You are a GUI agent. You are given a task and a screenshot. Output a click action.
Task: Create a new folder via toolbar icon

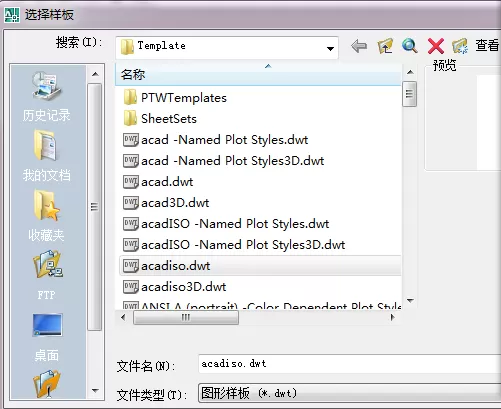460,46
